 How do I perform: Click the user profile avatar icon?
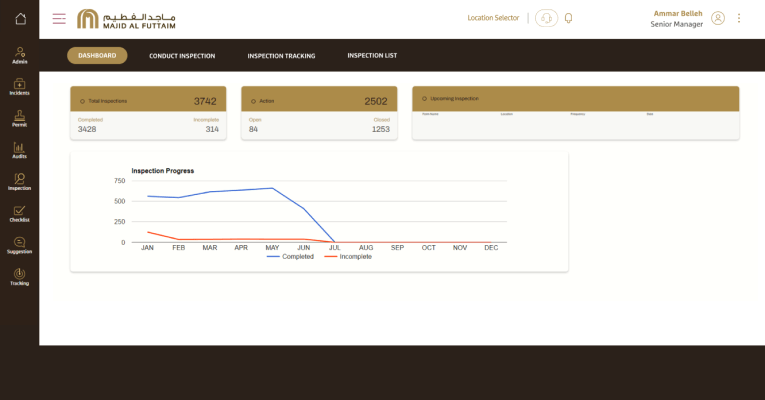pyautogui.click(x=718, y=18)
